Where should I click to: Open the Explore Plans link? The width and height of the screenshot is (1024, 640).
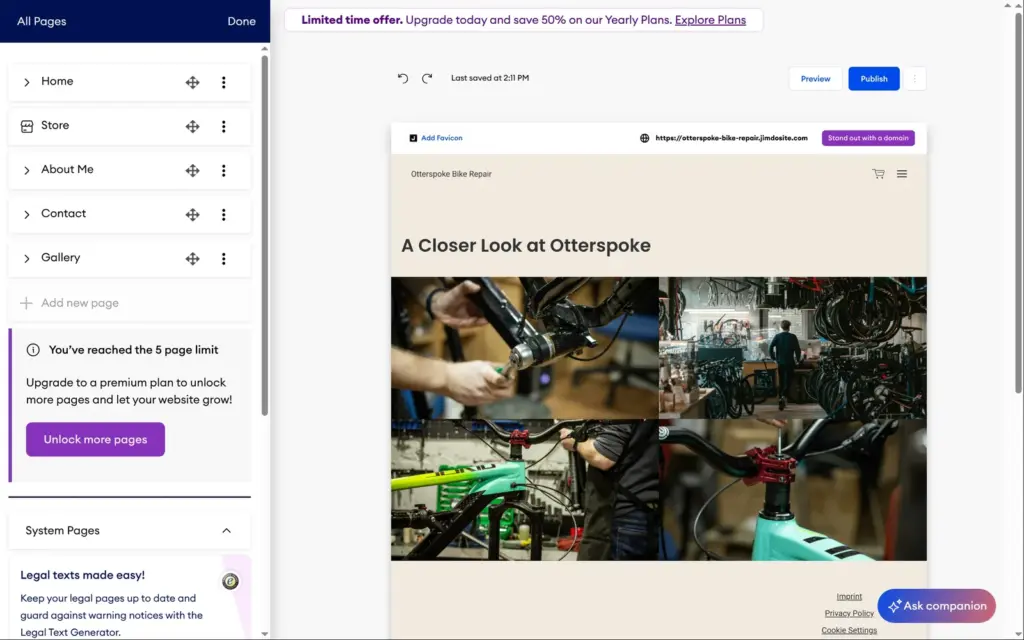click(710, 20)
